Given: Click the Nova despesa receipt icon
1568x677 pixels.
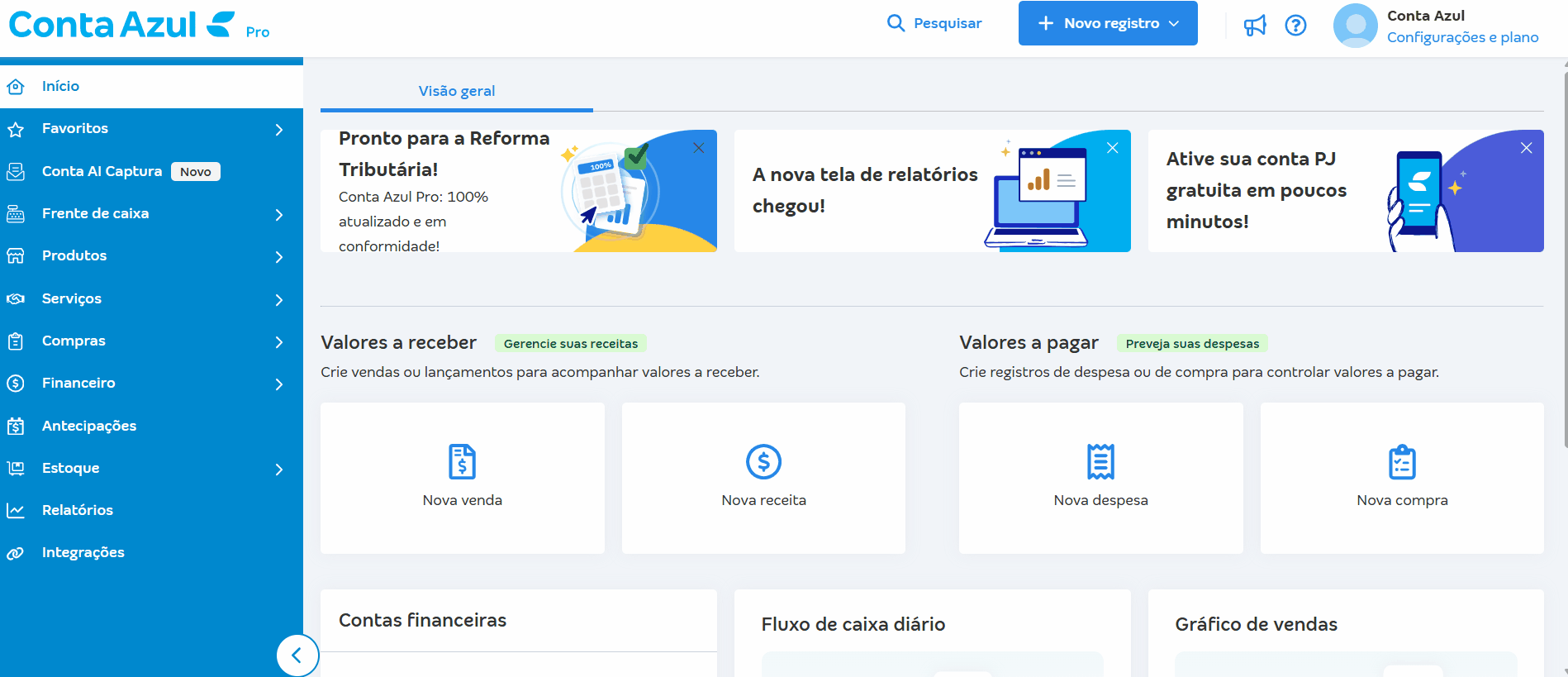Looking at the screenshot, I should [1100, 461].
